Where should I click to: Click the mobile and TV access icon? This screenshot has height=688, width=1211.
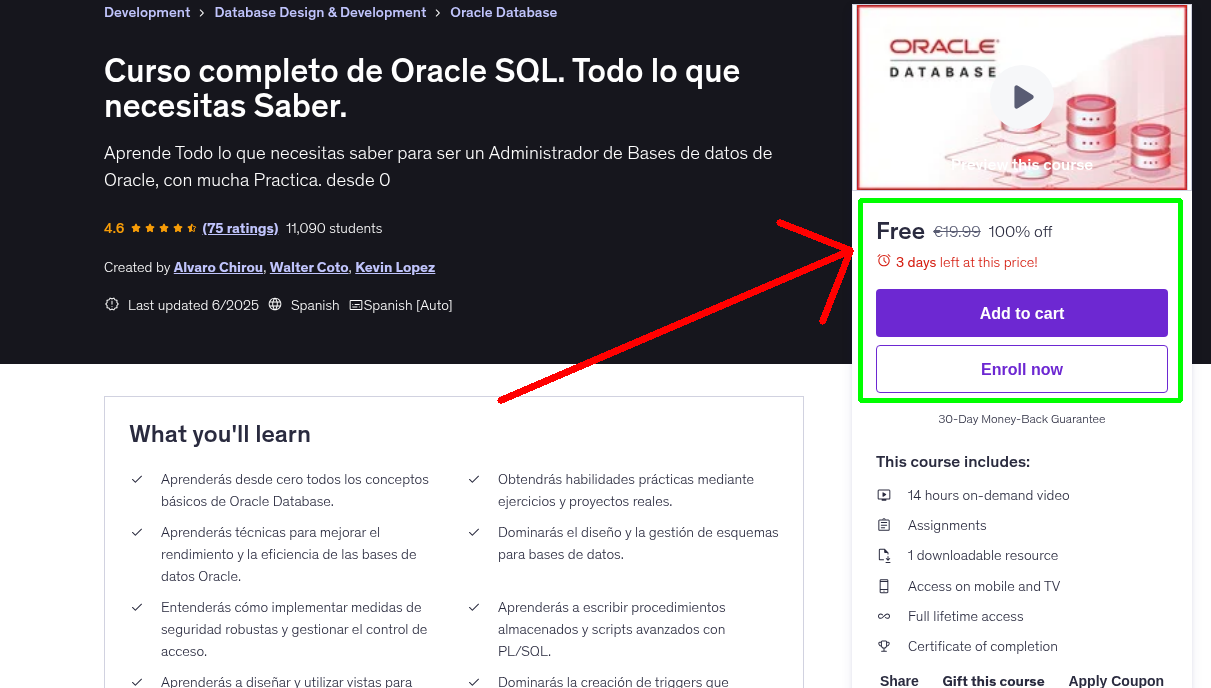tap(885, 586)
